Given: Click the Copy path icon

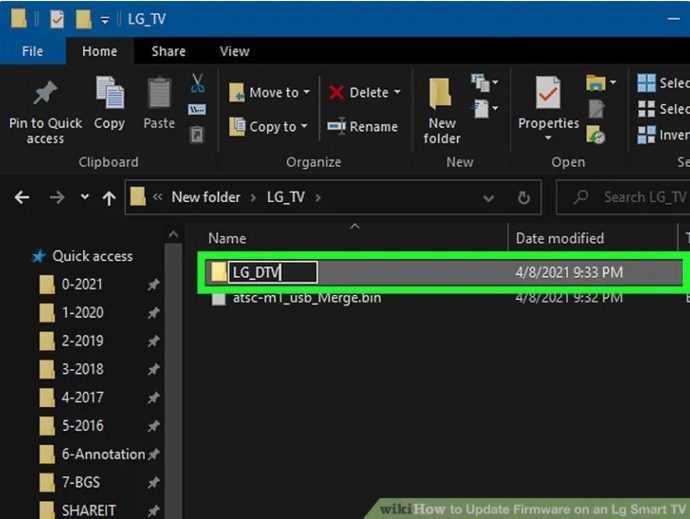Looking at the screenshot, I should [197, 109].
